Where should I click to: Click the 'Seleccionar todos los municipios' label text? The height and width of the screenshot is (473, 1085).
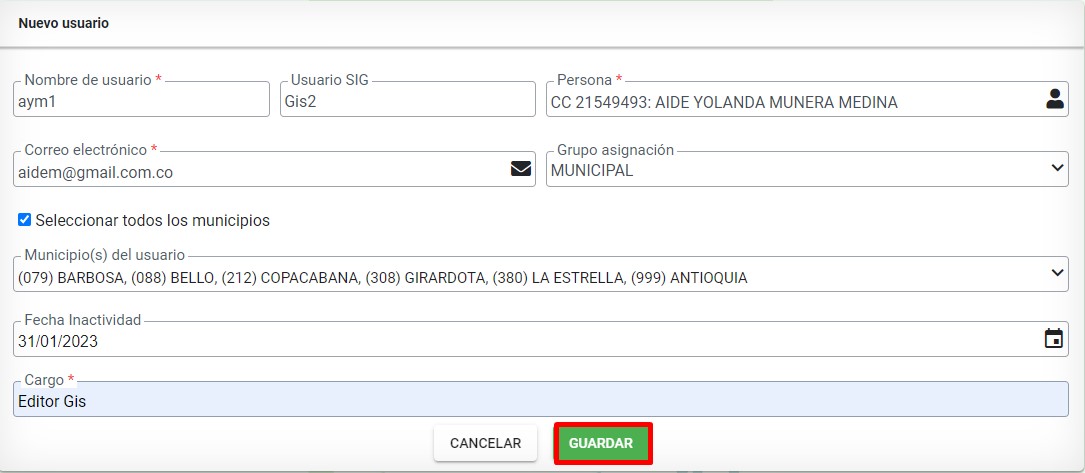[152, 221]
